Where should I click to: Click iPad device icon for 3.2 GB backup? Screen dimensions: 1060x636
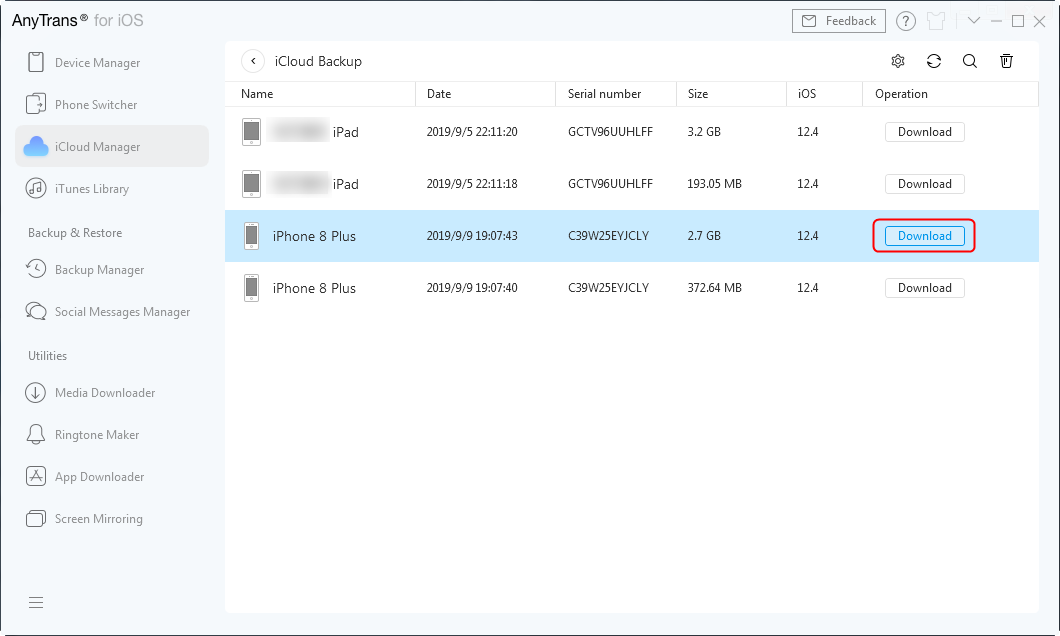click(251, 132)
